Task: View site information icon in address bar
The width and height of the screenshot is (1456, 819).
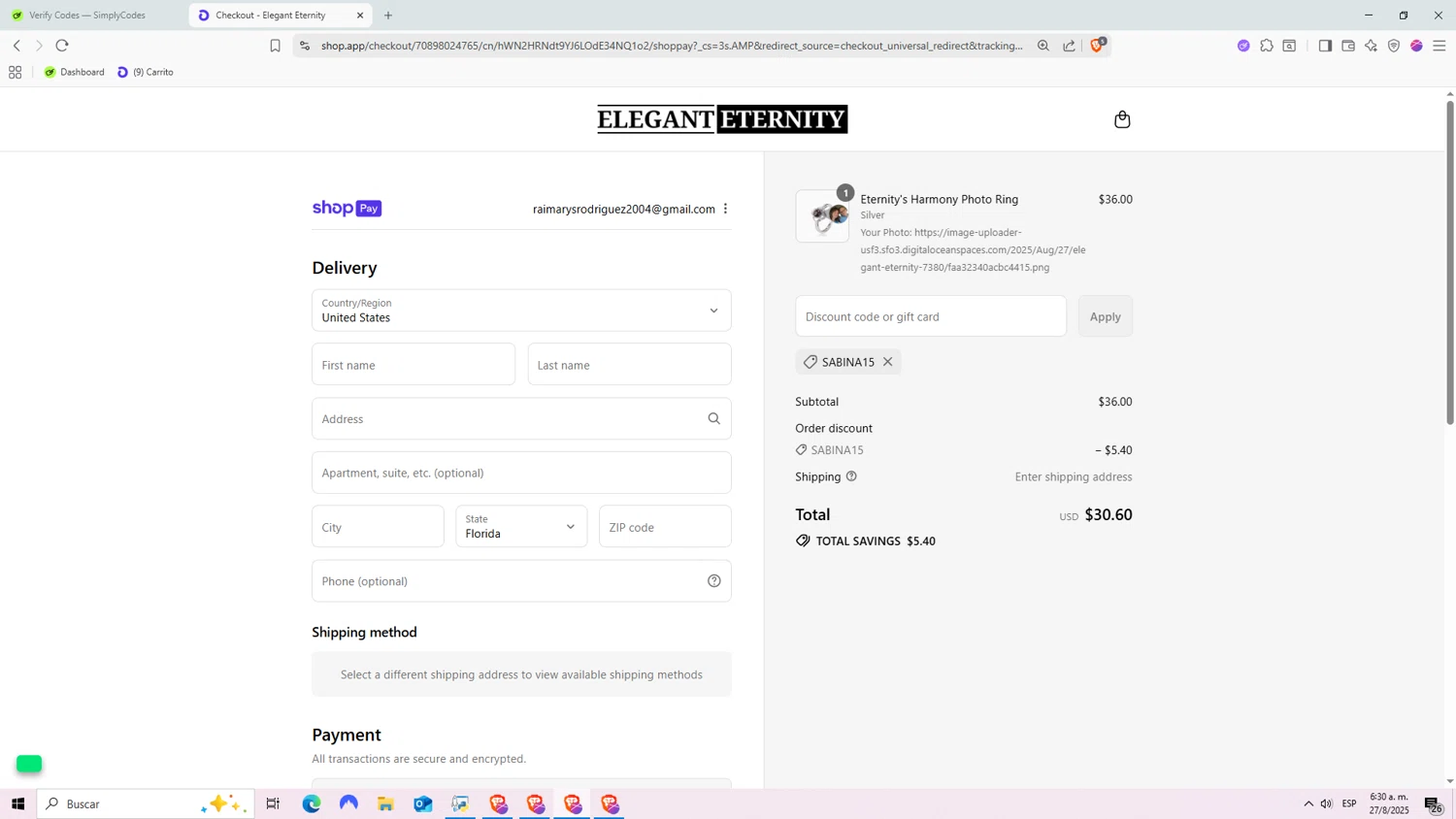Action: [305, 46]
